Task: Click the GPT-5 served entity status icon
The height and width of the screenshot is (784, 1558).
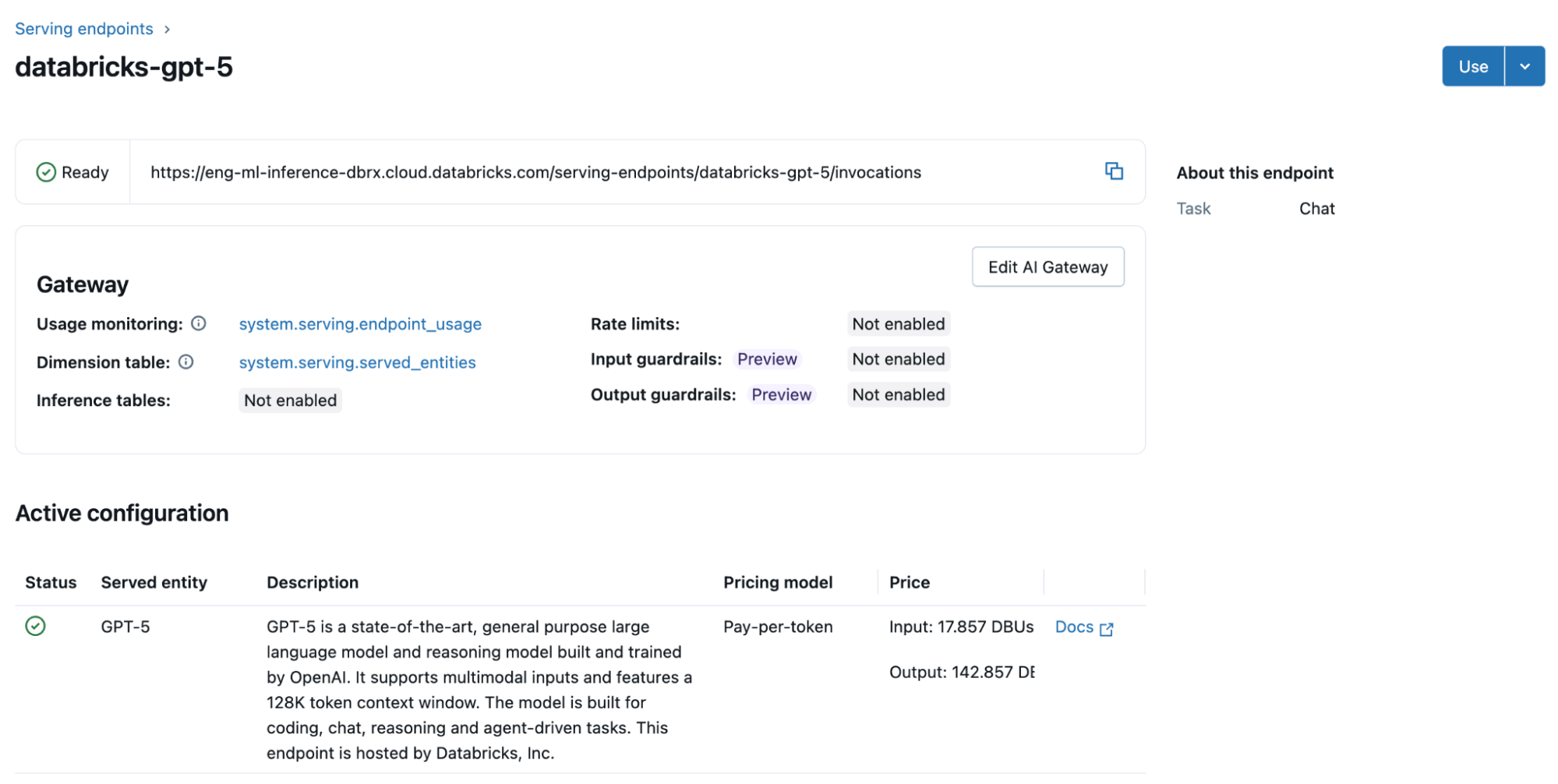Action: click(x=35, y=626)
